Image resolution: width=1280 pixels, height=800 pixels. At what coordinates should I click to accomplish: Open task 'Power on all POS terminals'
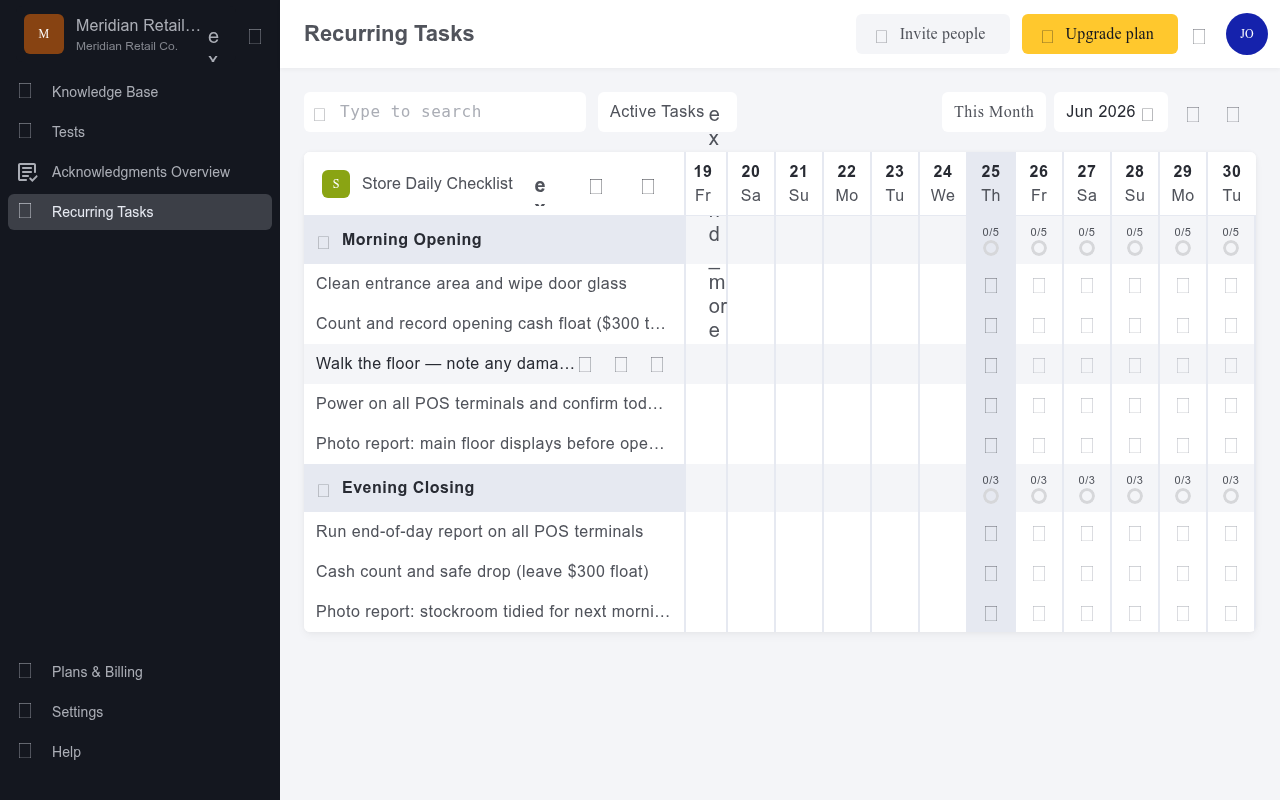490,404
